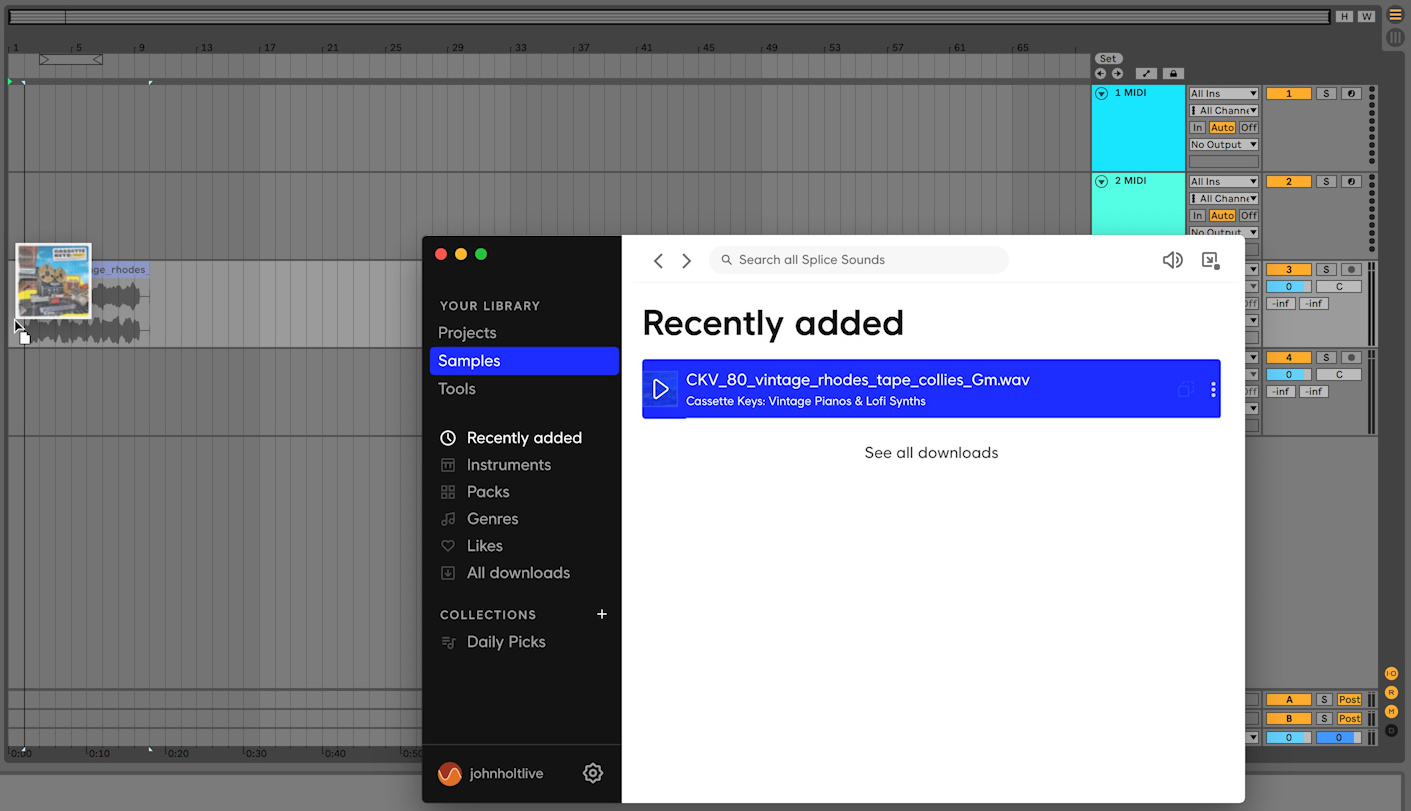Toggle the lock envelopes padlock button
Viewport: 1411px width, 811px height.
[x=1174, y=74]
